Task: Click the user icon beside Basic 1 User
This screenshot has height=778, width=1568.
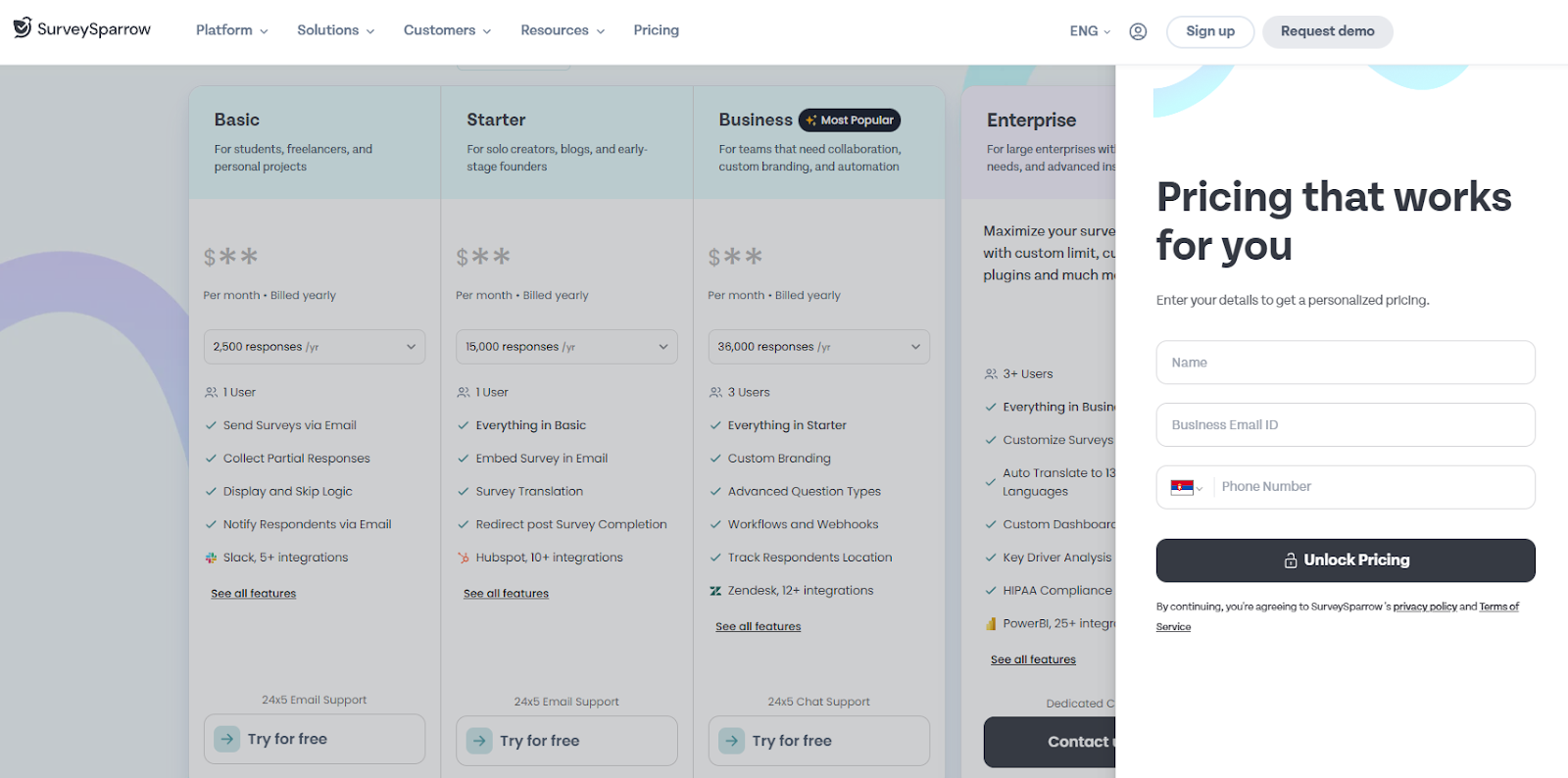Action: [211, 393]
